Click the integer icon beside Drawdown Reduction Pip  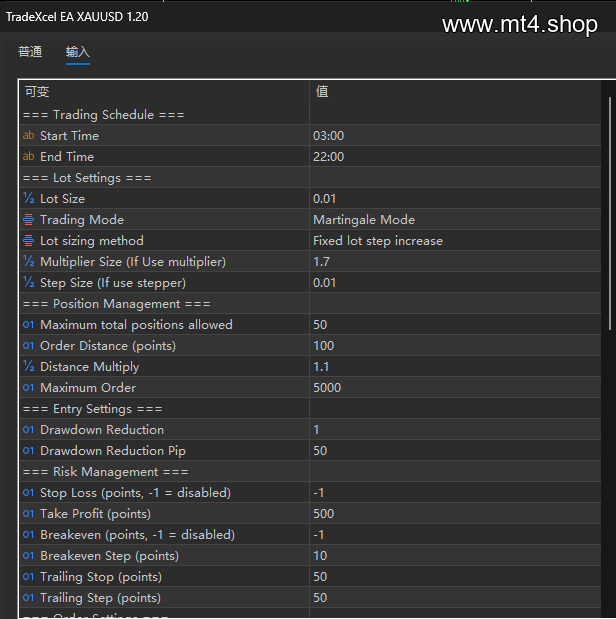pyautogui.click(x=28, y=450)
